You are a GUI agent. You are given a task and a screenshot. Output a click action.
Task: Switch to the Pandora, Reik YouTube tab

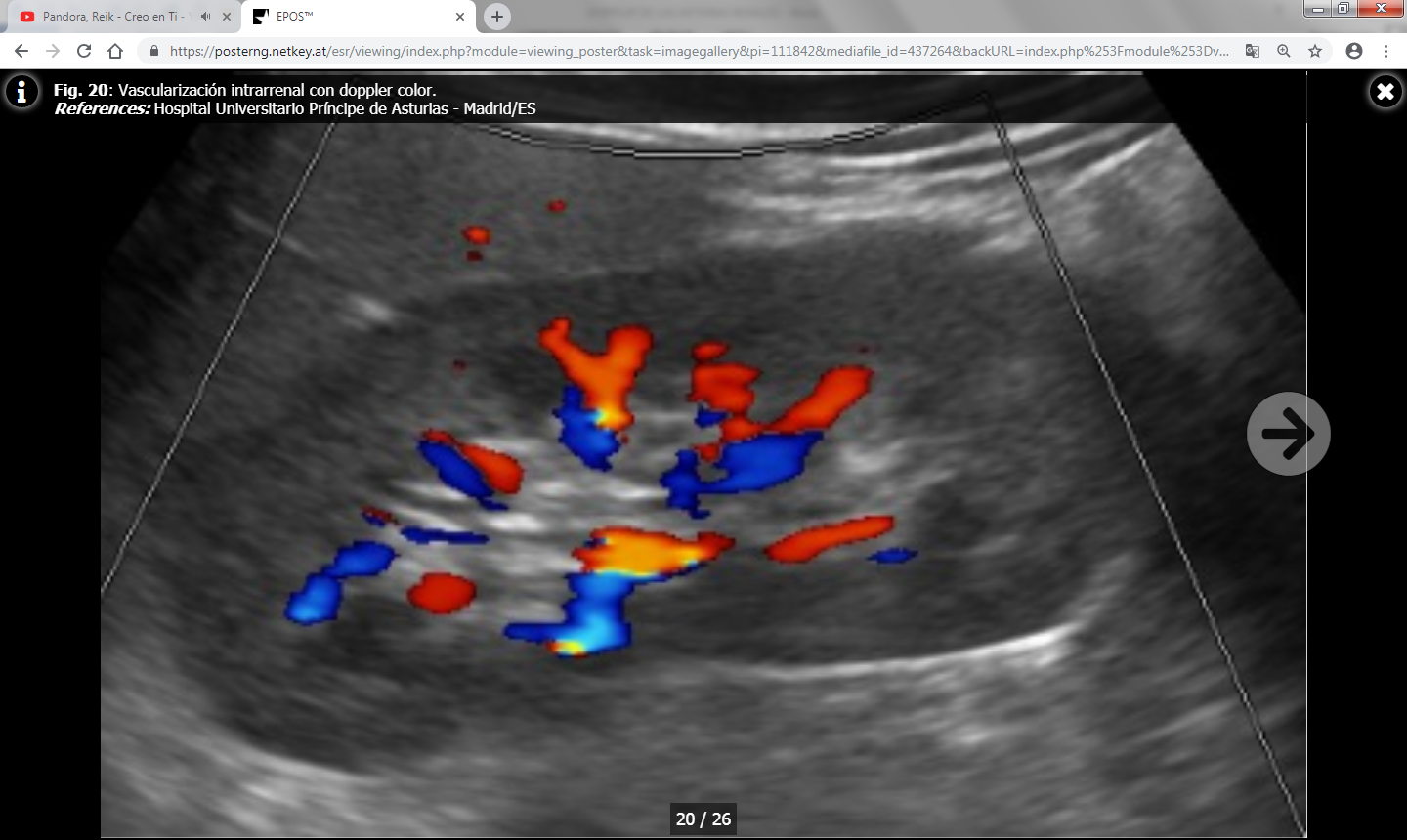(x=107, y=17)
